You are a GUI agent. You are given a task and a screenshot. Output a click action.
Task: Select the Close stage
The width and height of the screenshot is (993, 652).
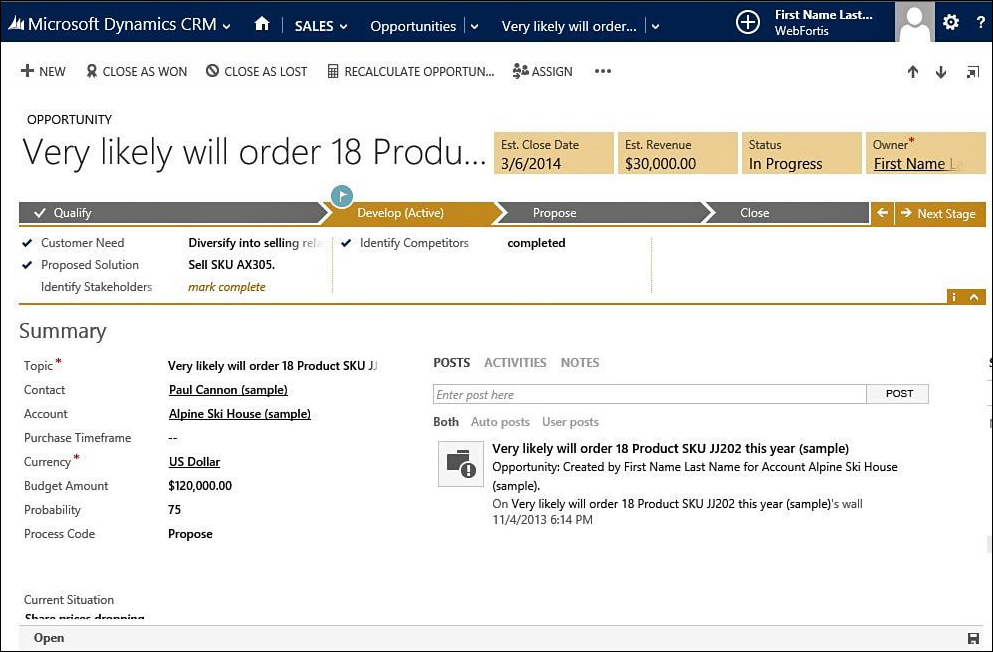pyautogui.click(x=788, y=213)
